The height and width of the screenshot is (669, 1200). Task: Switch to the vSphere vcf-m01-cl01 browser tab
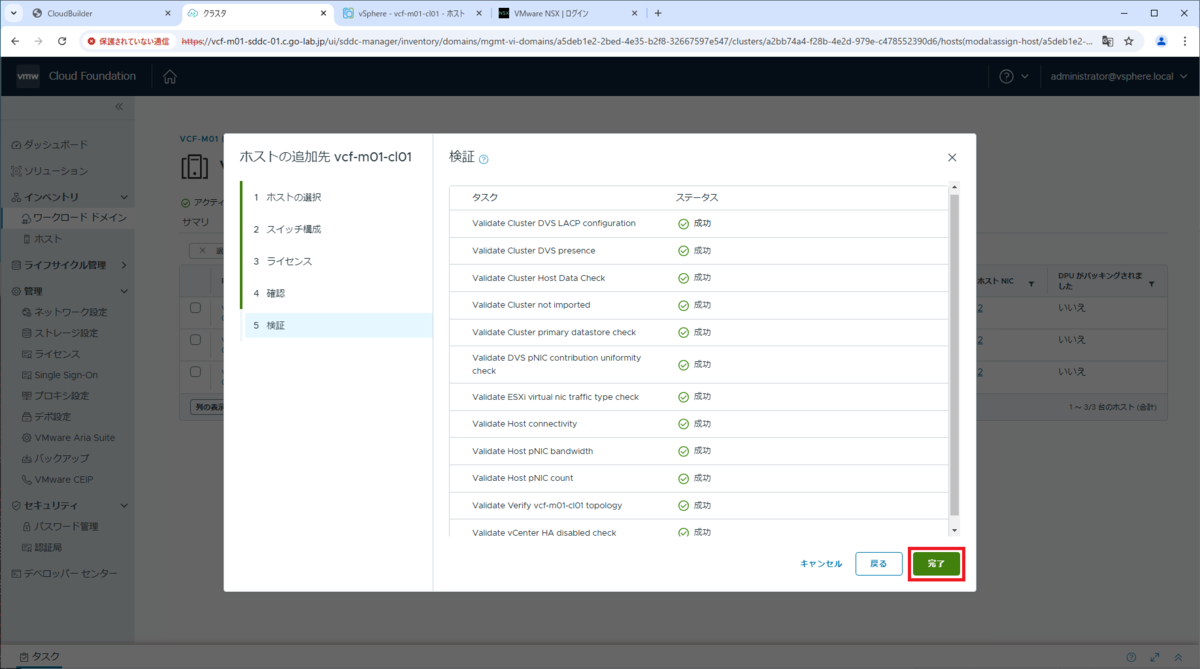pyautogui.click(x=411, y=13)
